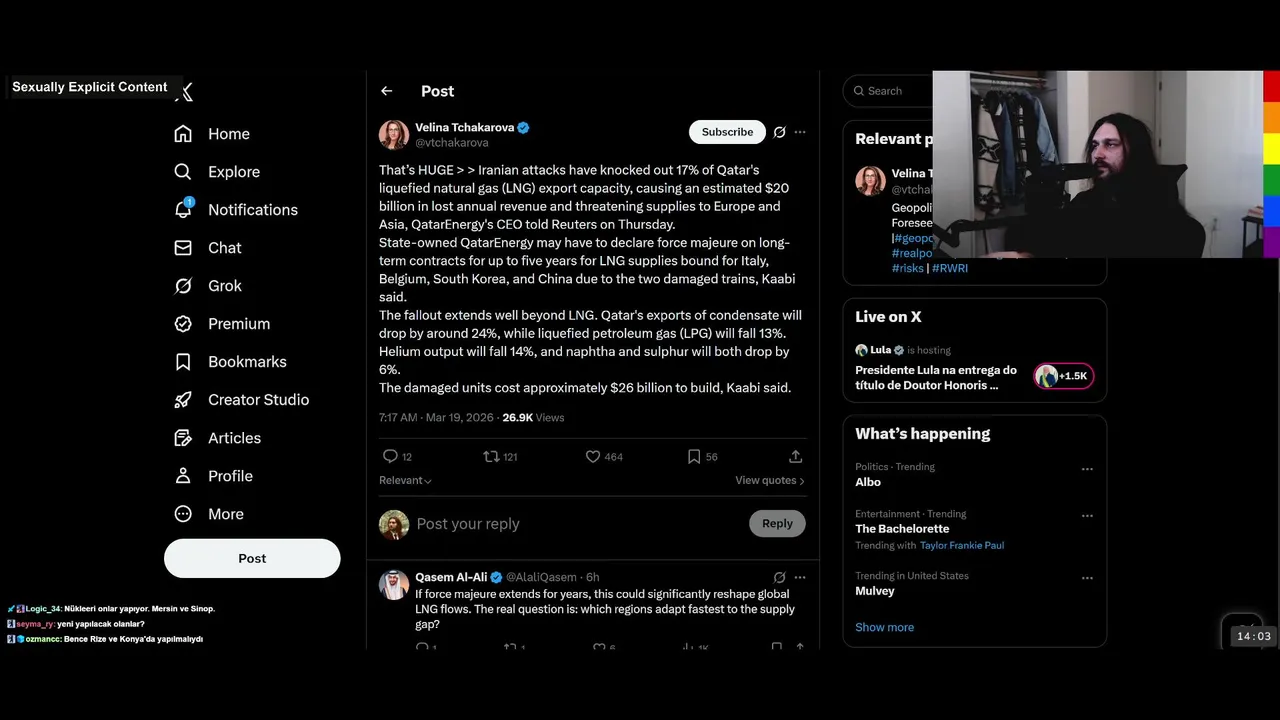
Task: Click the Show more trends link
Action: pos(884,627)
